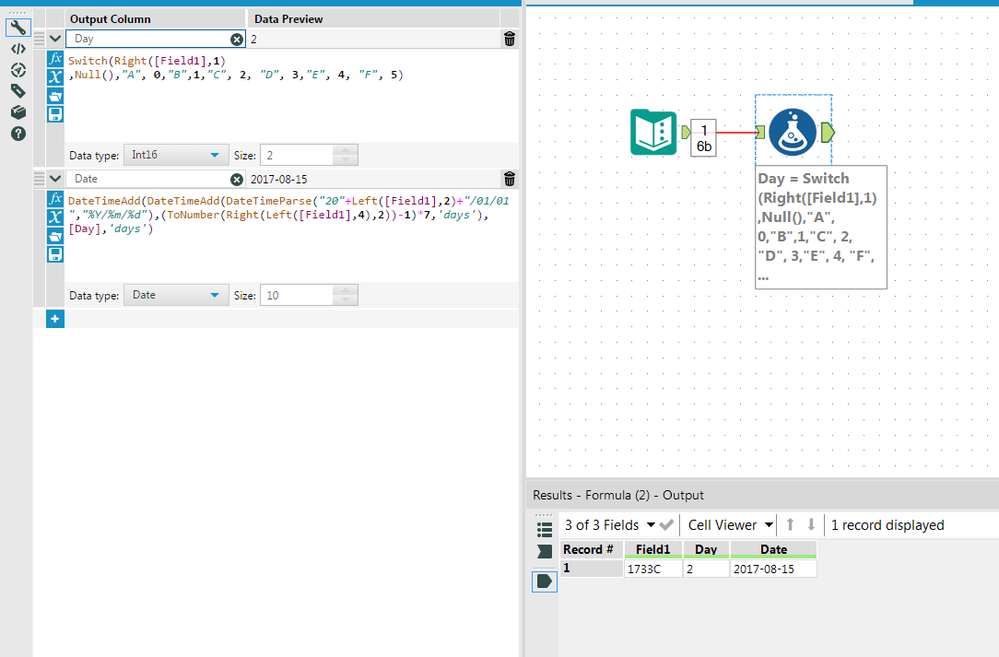Show the messages list icon in Results

click(x=544, y=529)
